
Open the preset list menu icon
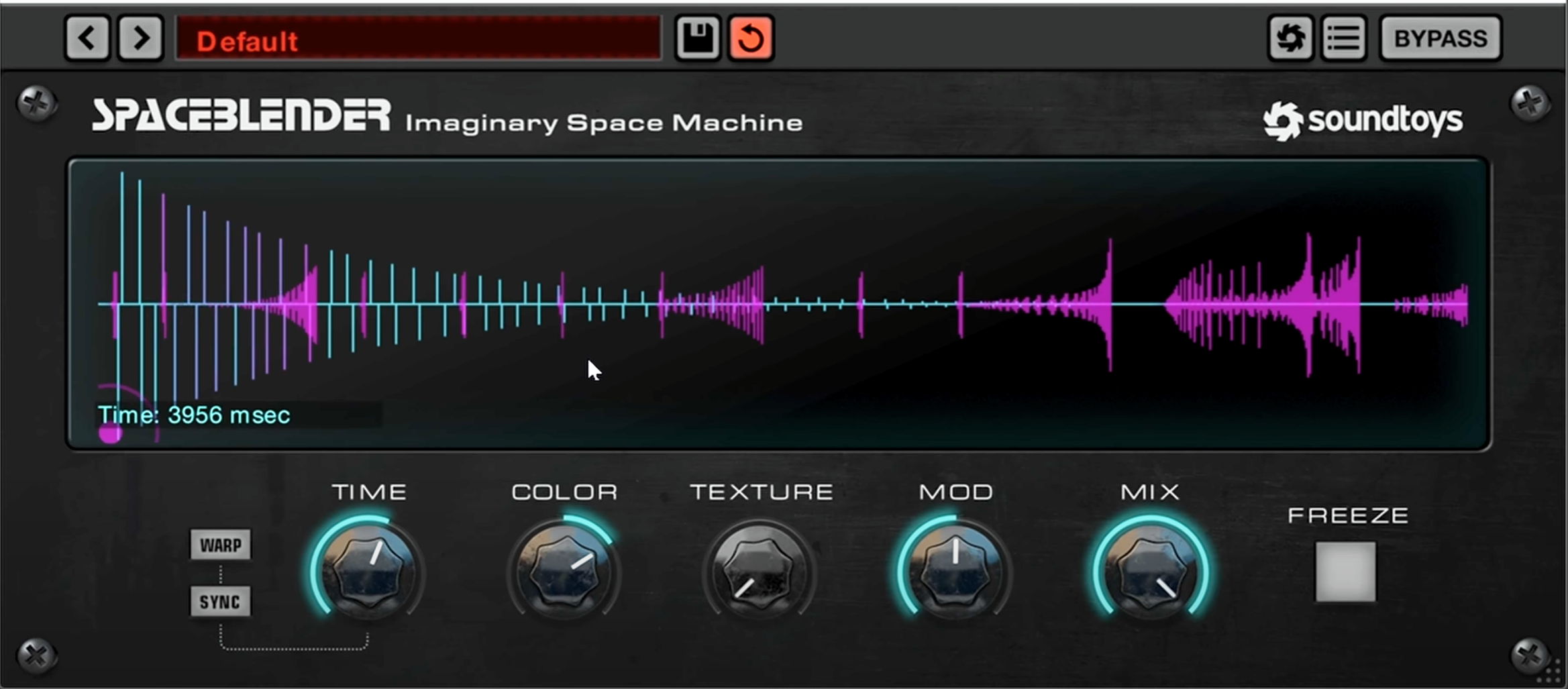point(1343,38)
